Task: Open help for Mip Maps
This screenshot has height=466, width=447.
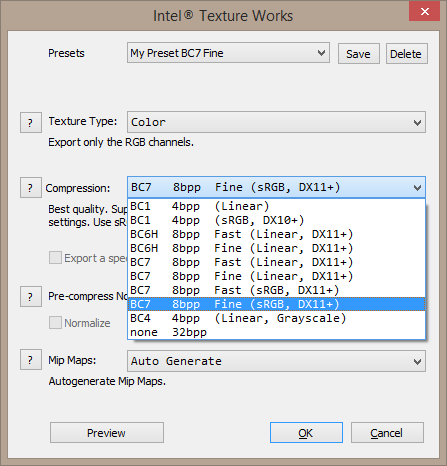Action: (31, 360)
